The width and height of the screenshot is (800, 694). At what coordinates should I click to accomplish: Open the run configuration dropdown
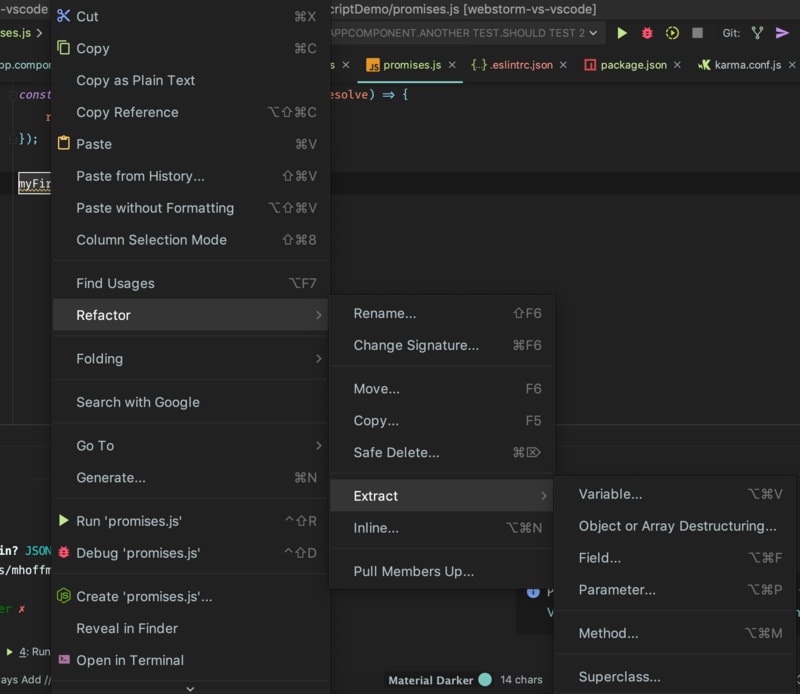tap(593, 33)
